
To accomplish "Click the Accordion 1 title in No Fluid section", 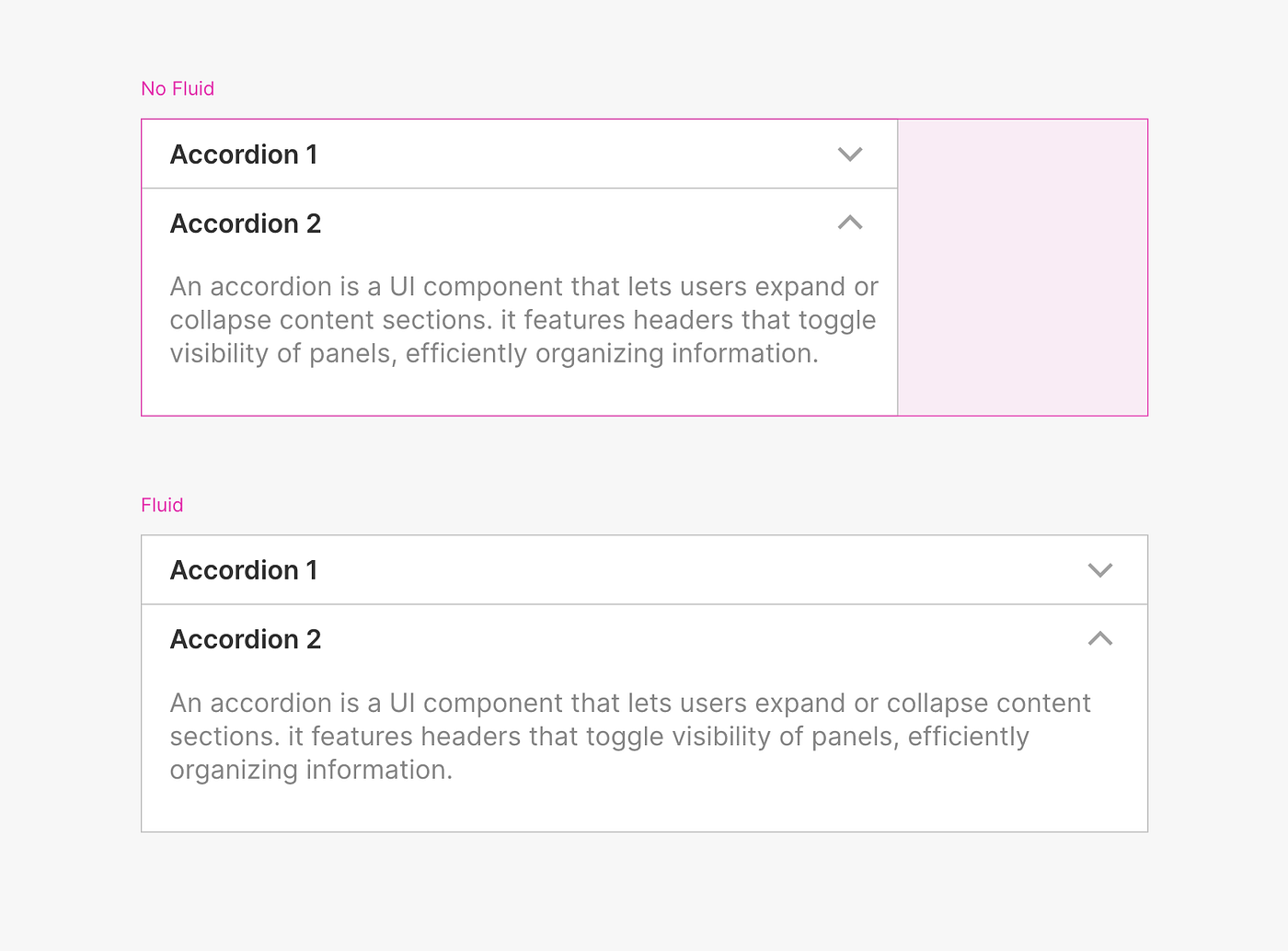I will 244,155.
